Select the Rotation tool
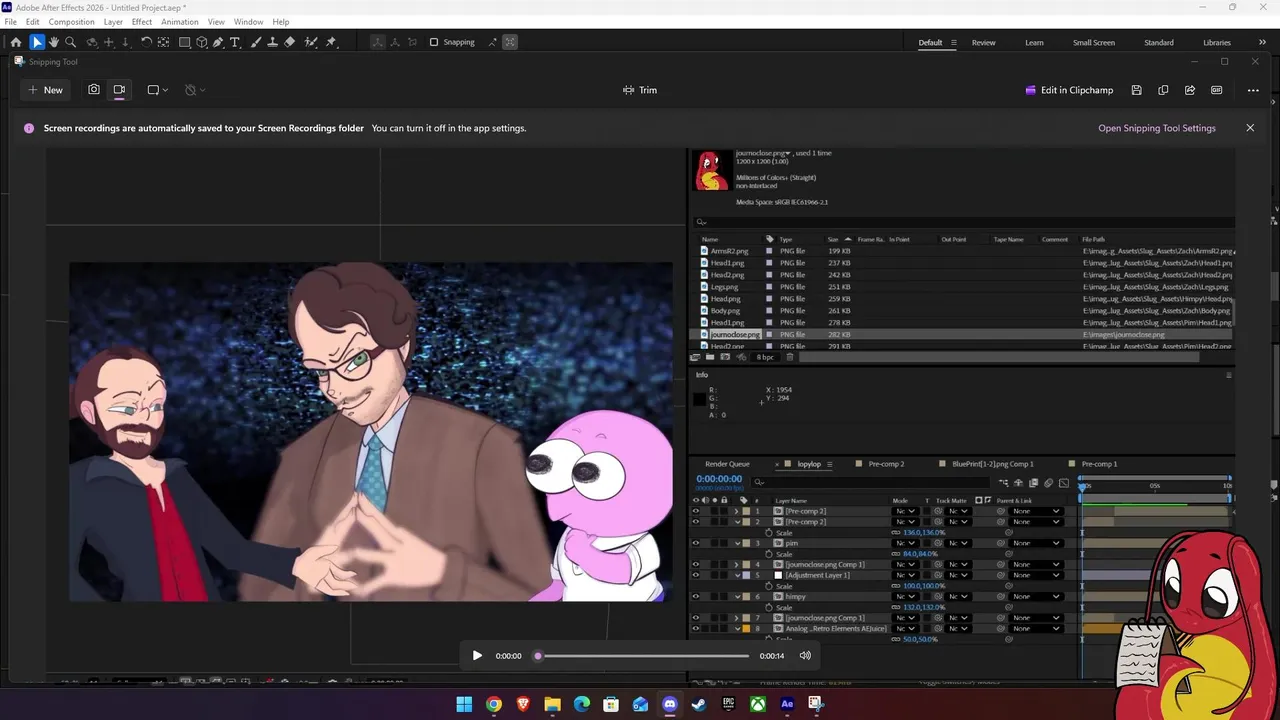This screenshot has width=1280, height=720. [x=146, y=42]
